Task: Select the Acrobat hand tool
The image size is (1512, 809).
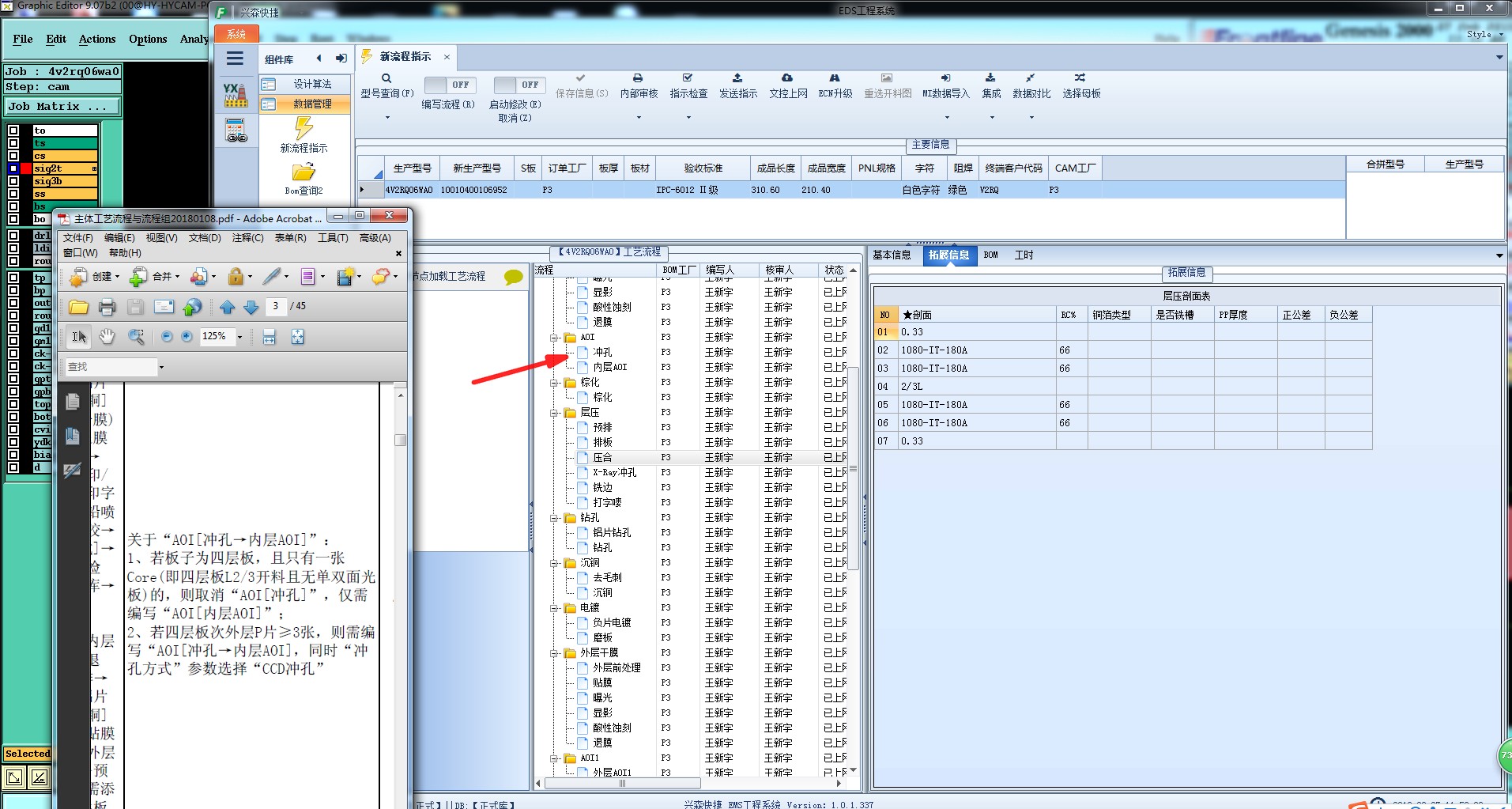Action: [x=107, y=337]
